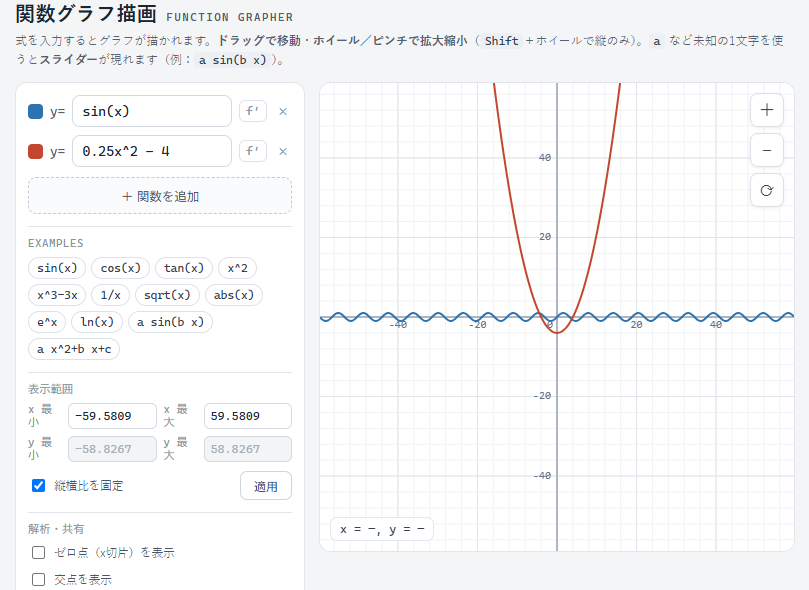Click the disabled y 最小 field −58.8267

pyautogui.click(x=112, y=449)
